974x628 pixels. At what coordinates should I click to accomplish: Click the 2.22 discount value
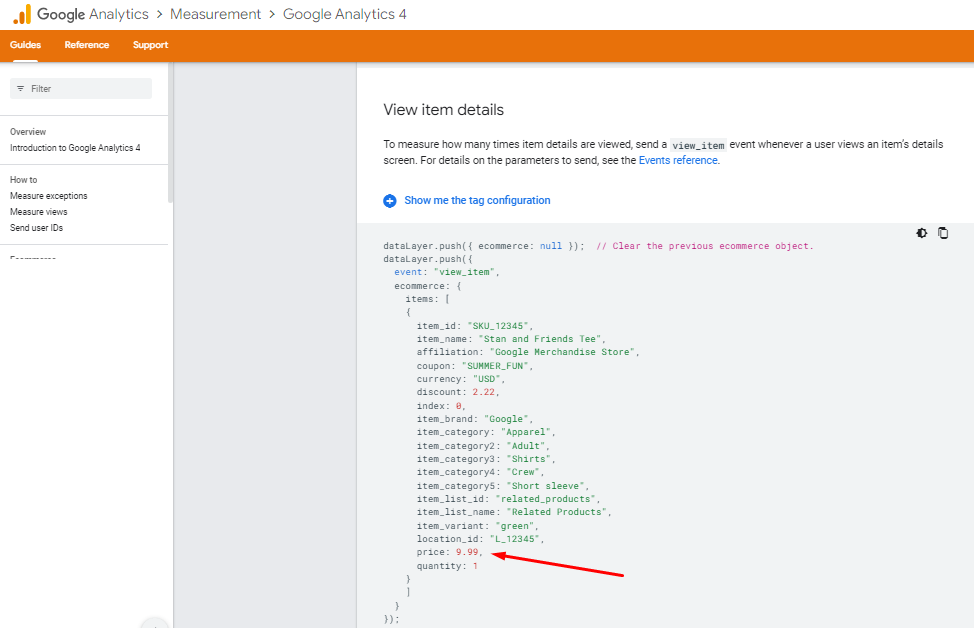484,392
